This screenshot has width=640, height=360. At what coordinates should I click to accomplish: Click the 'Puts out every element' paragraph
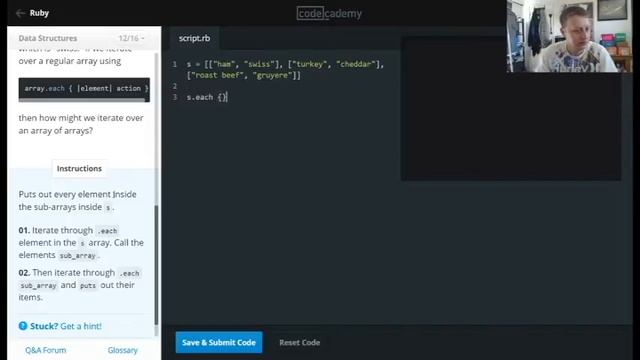pos(78,200)
